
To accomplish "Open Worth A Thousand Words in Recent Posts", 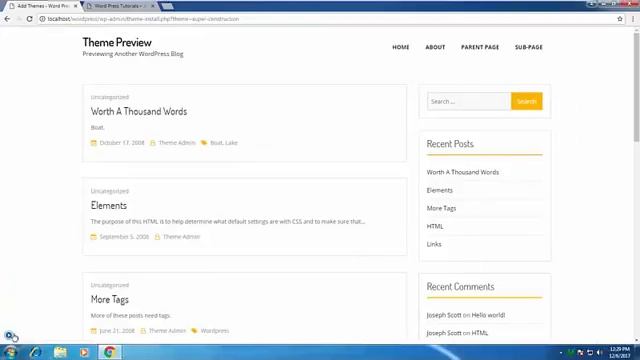I will [x=463, y=172].
